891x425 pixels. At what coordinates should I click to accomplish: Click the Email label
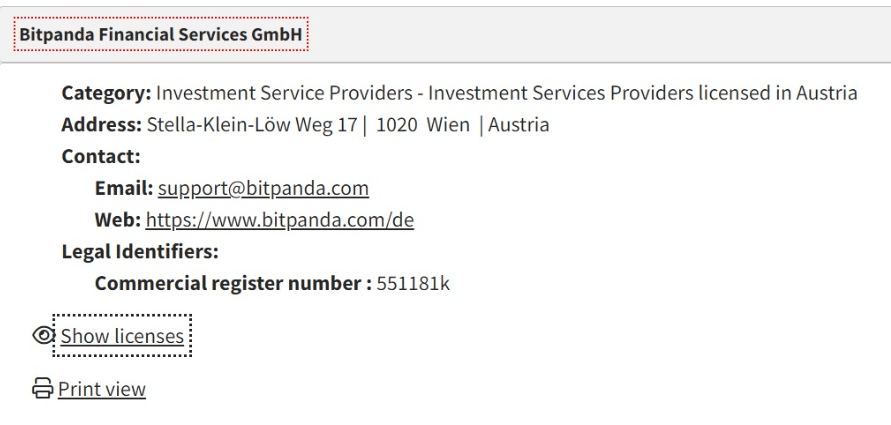coord(123,188)
